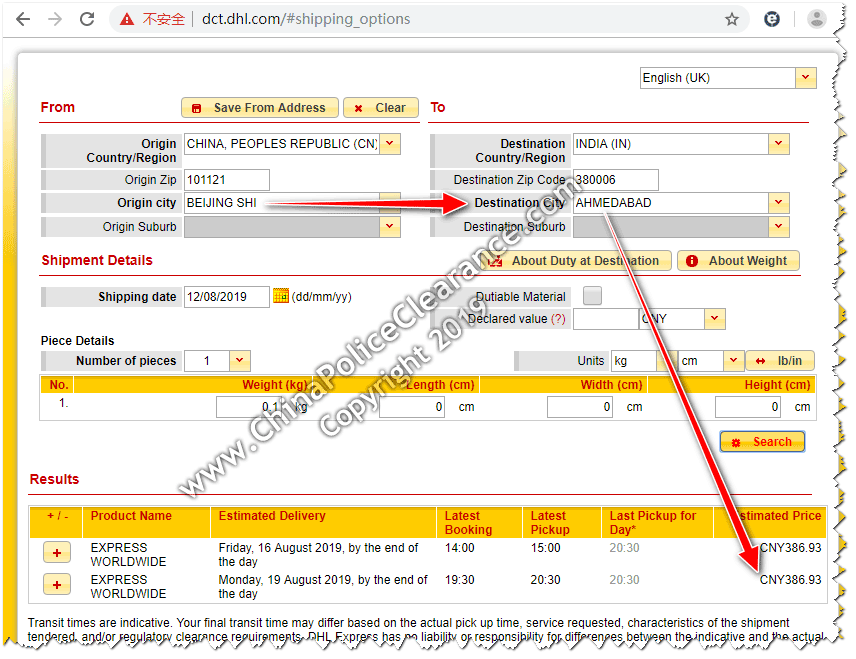Click the 14:00 latest booking time
The image size is (856, 659).
[460, 548]
